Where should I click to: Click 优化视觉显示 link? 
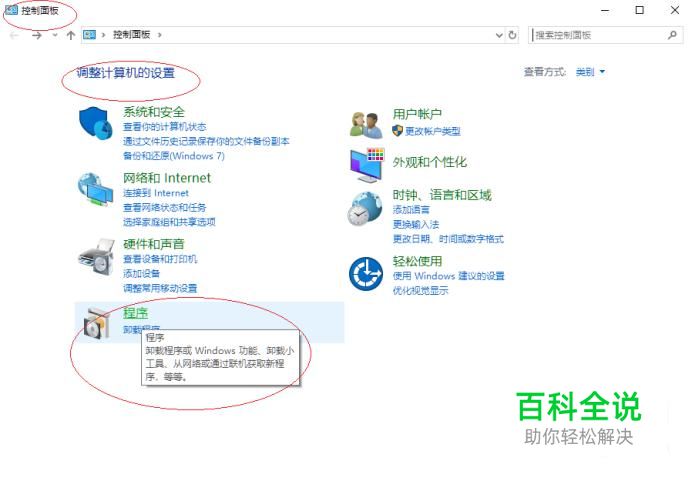pyautogui.click(x=421, y=291)
